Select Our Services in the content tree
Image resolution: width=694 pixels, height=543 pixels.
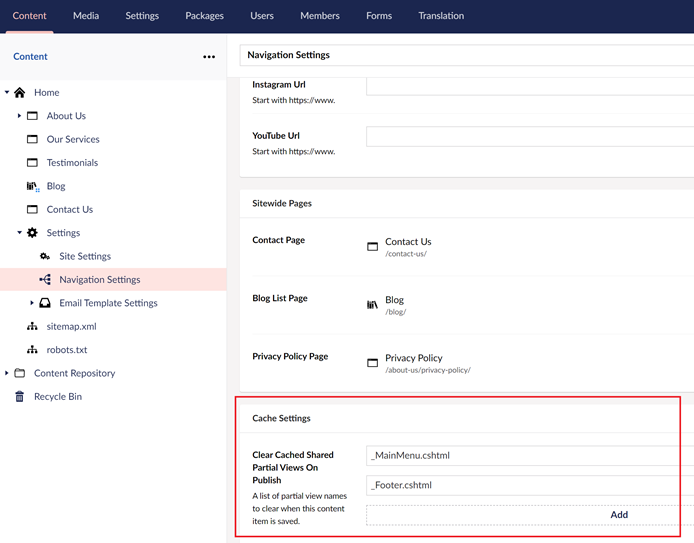point(73,139)
